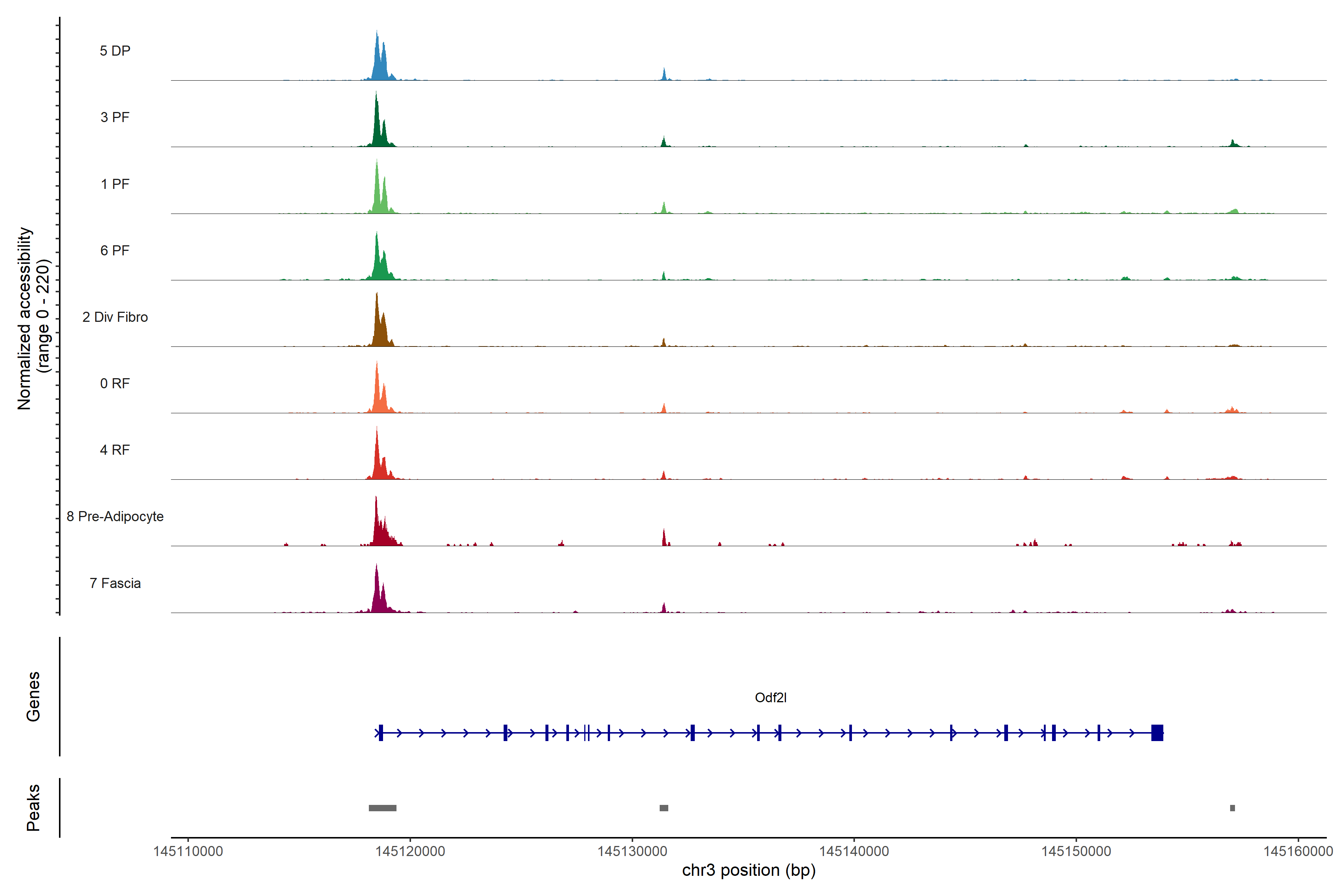This screenshot has height=896, width=1344.
Task: Click the Odf2l gene name label
Action: click(x=770, y=698)
